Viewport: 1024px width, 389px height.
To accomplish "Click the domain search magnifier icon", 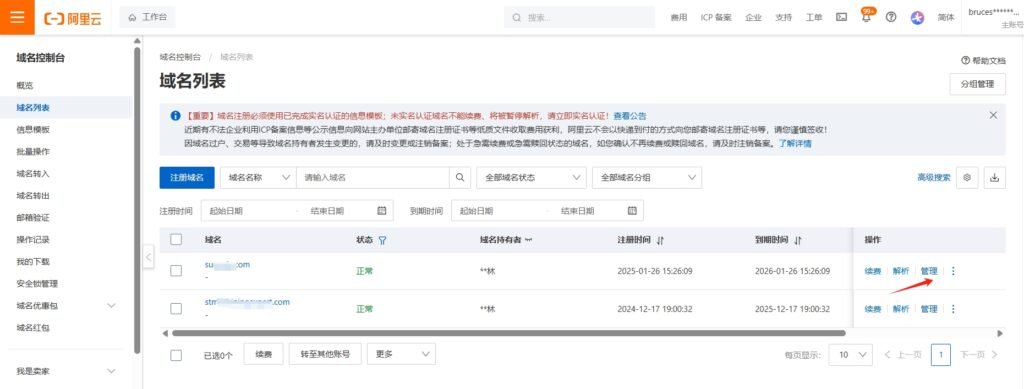I will pos(460,178).
